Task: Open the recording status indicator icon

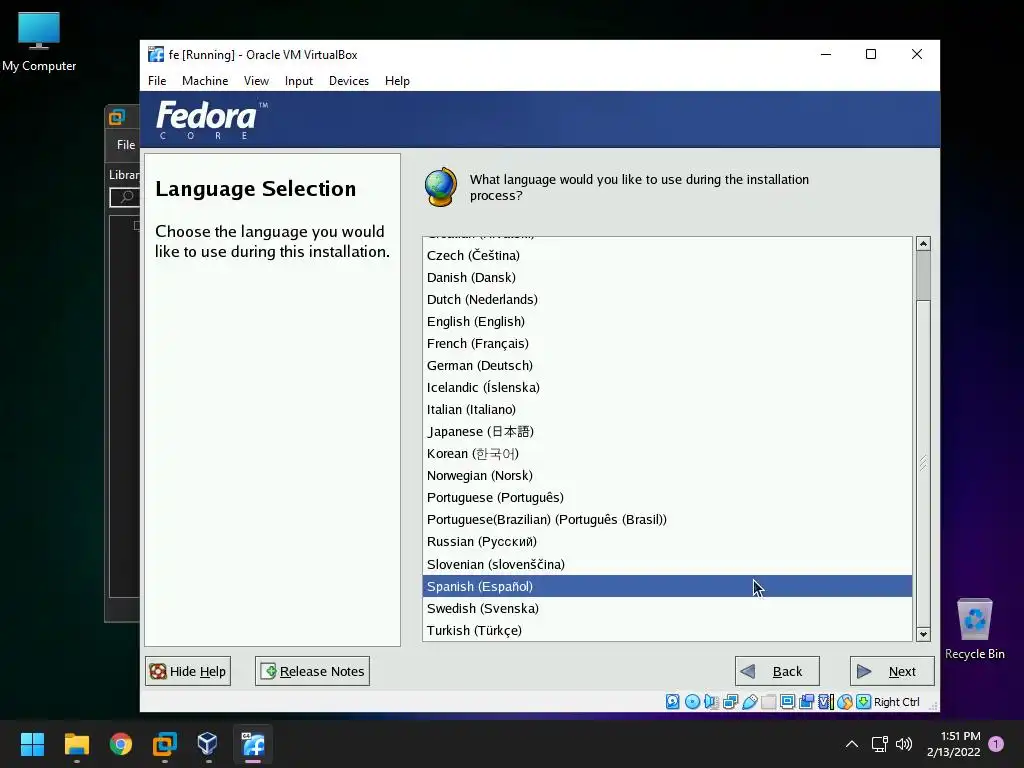Action: [x=807, y=702]
